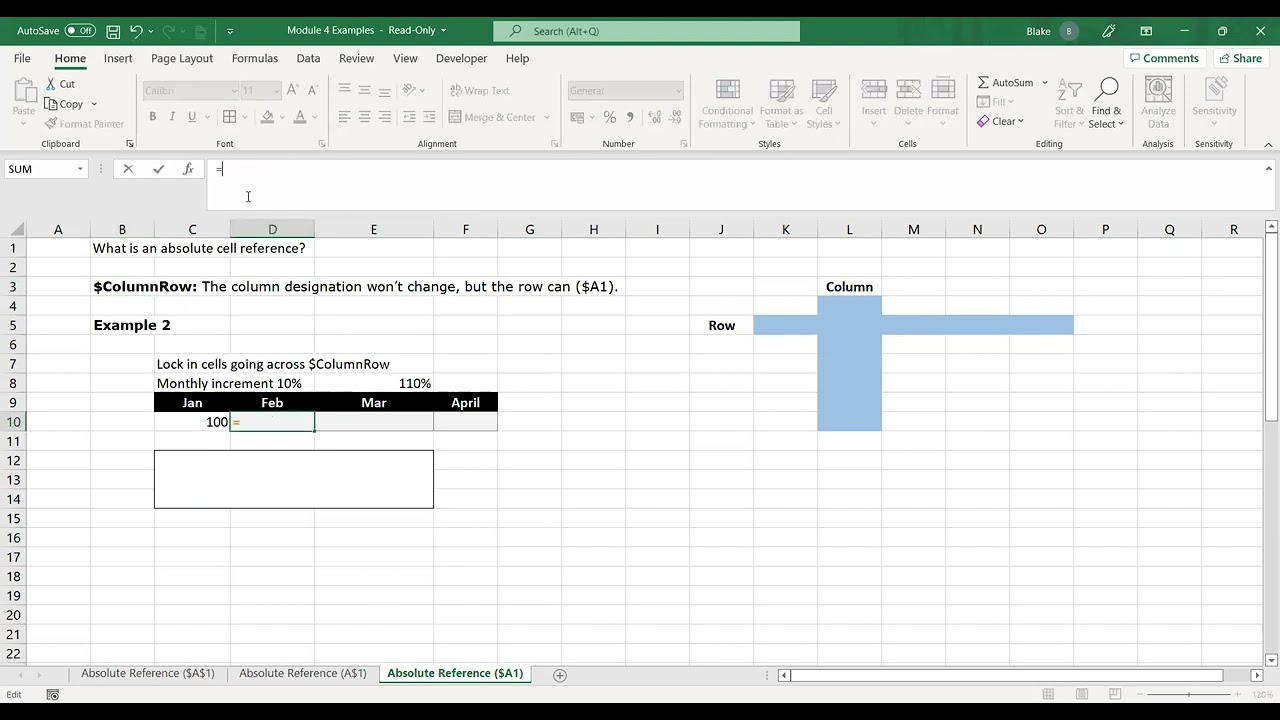Toggle Italic formatting
Screen dimensions: 1280x720
(x=172, y=117)
